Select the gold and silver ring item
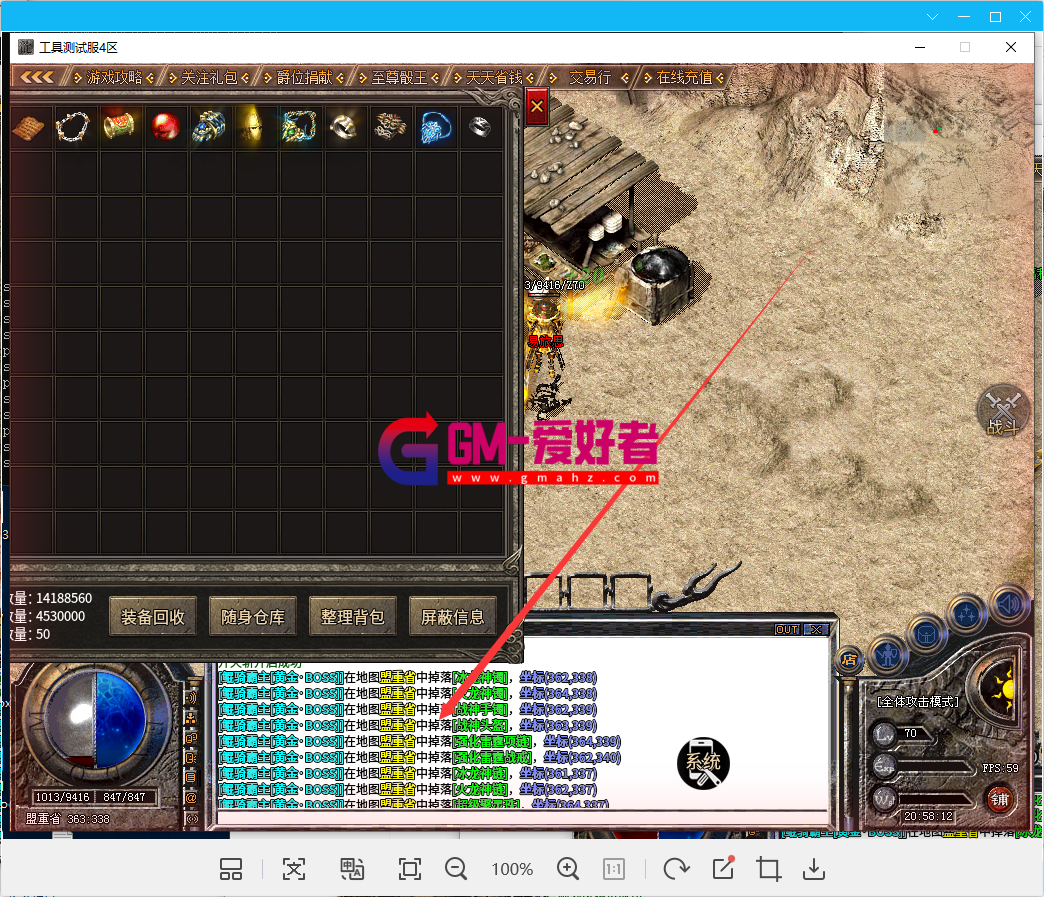 (x=344, y=127)
